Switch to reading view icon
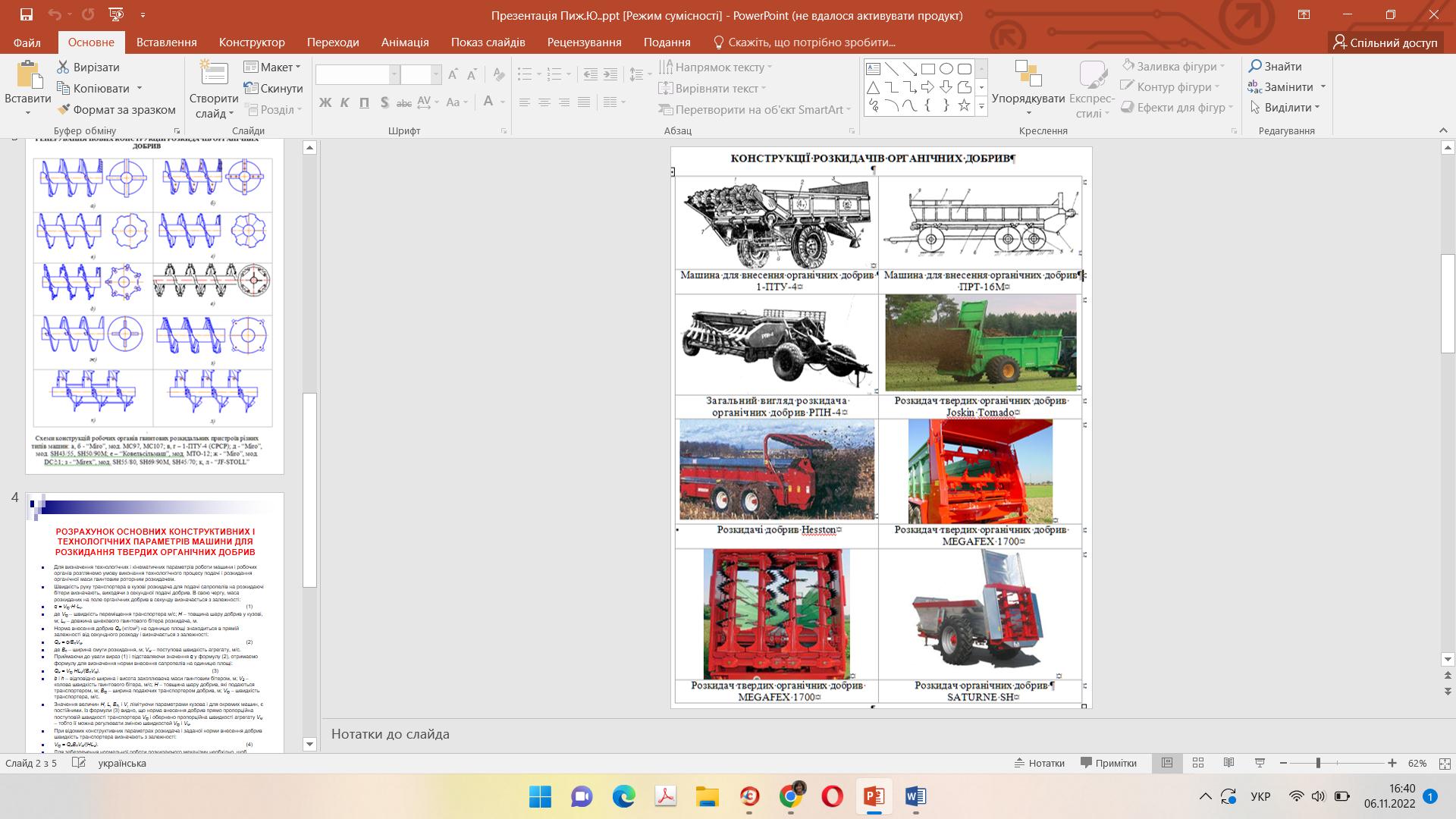This screenshot has height=819, width=1456. [x=1228, y=763]
